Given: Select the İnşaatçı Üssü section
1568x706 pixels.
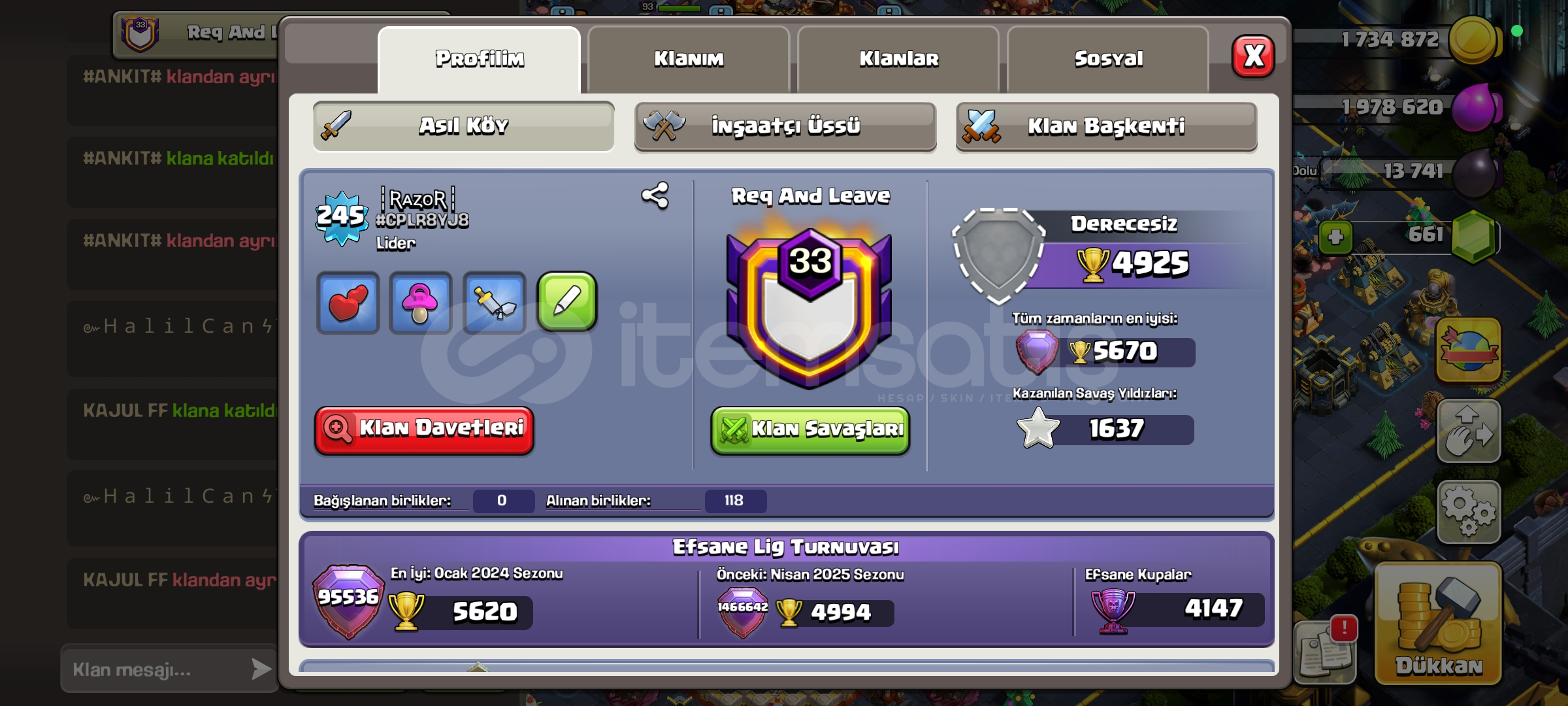Looking at the screenshot, I should 785,126.
